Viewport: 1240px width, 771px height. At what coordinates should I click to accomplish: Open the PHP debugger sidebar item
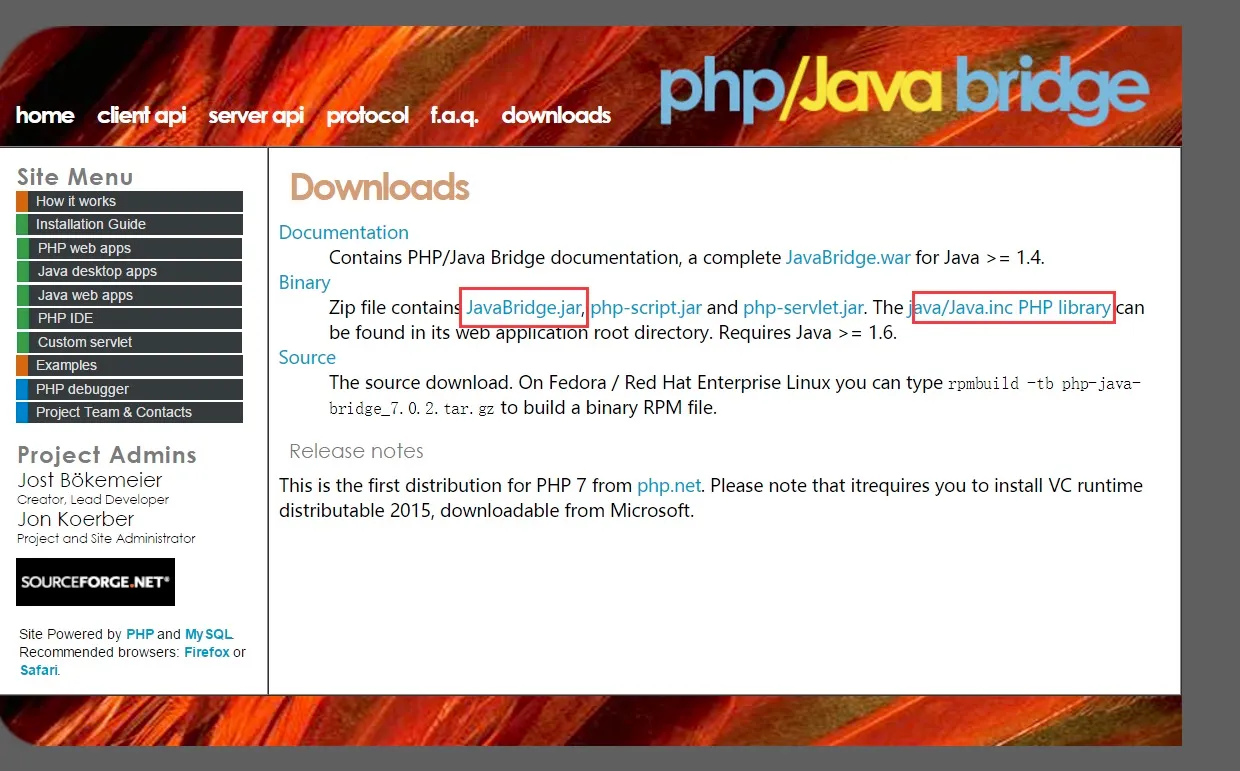82,389
